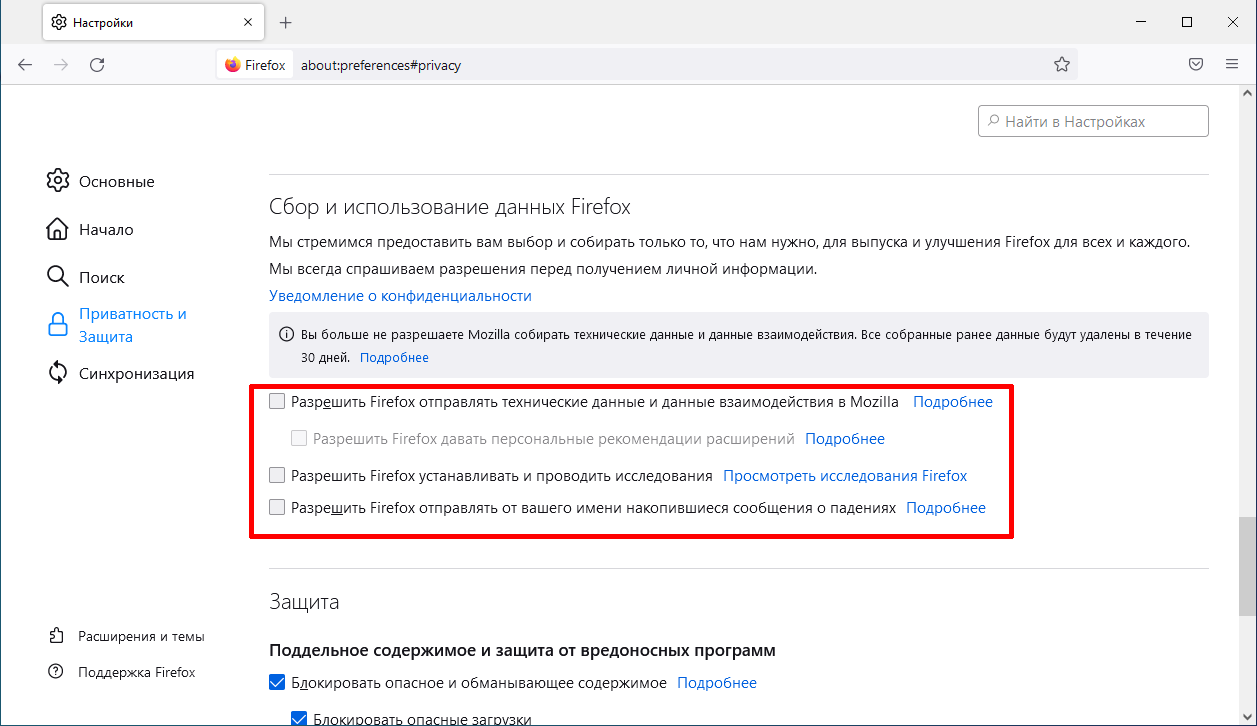Click the Firefox identity icon in the address bar
The height and width of the screenshot is (726, 1257).
coord(233,65)
